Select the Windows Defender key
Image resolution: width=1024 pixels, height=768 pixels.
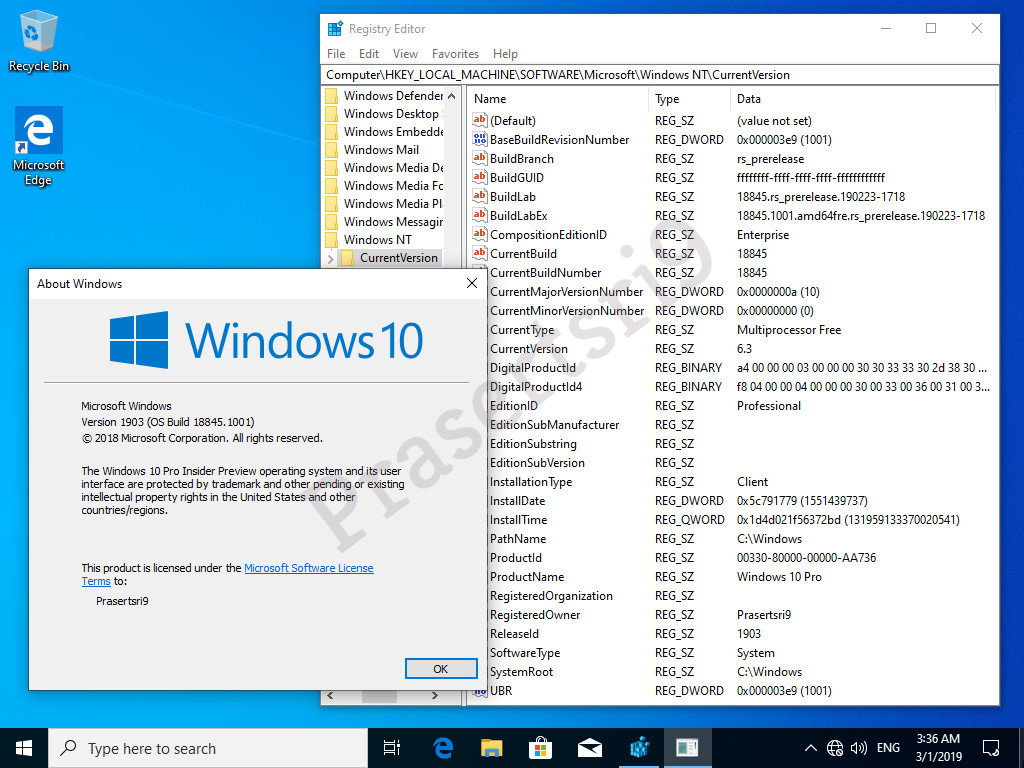pyautogui.click(x=394, y=96)
